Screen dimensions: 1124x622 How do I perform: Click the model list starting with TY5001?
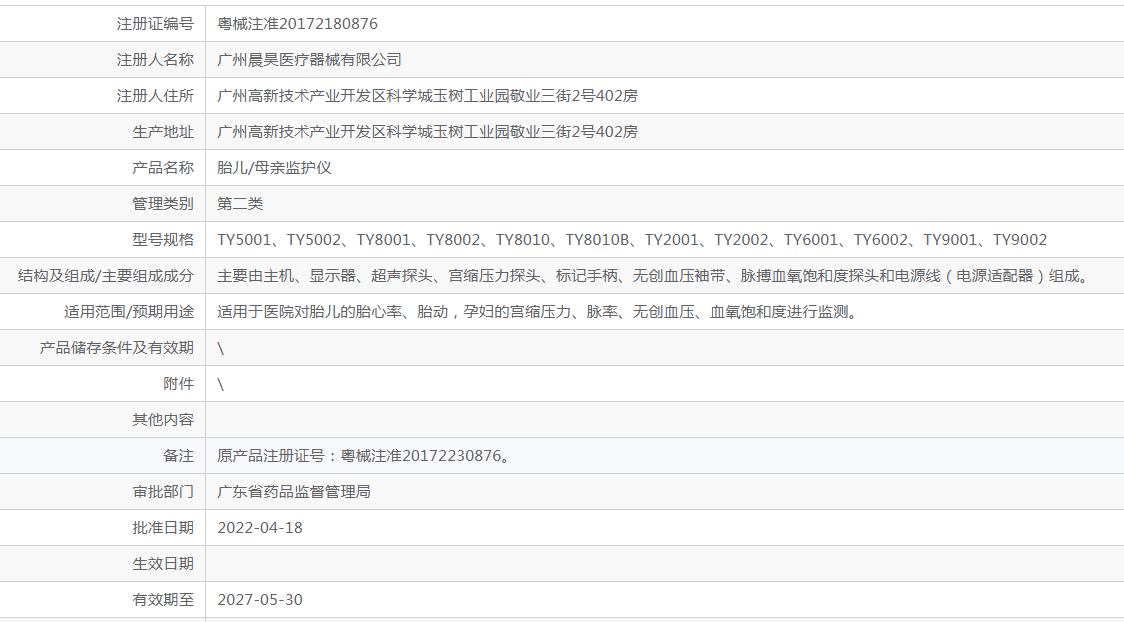[632, 239]
